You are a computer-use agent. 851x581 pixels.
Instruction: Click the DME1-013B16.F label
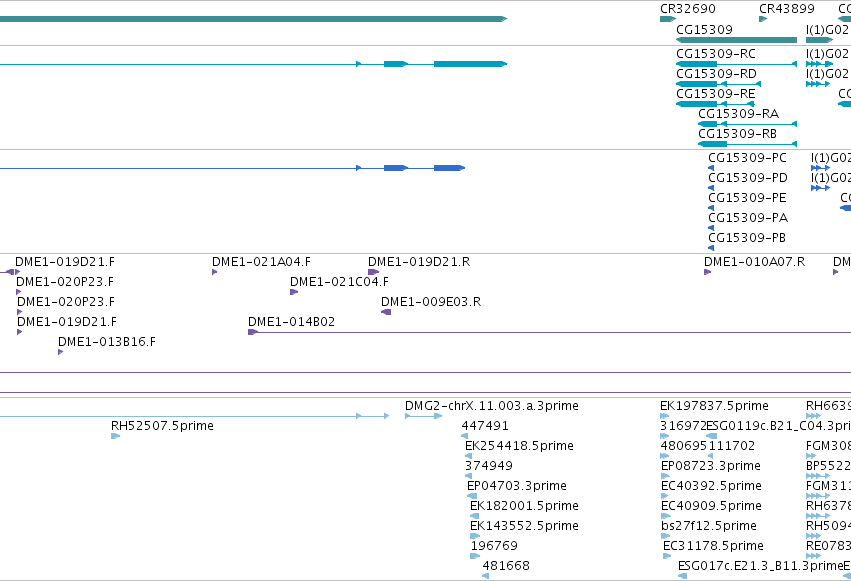click(106, 342)
